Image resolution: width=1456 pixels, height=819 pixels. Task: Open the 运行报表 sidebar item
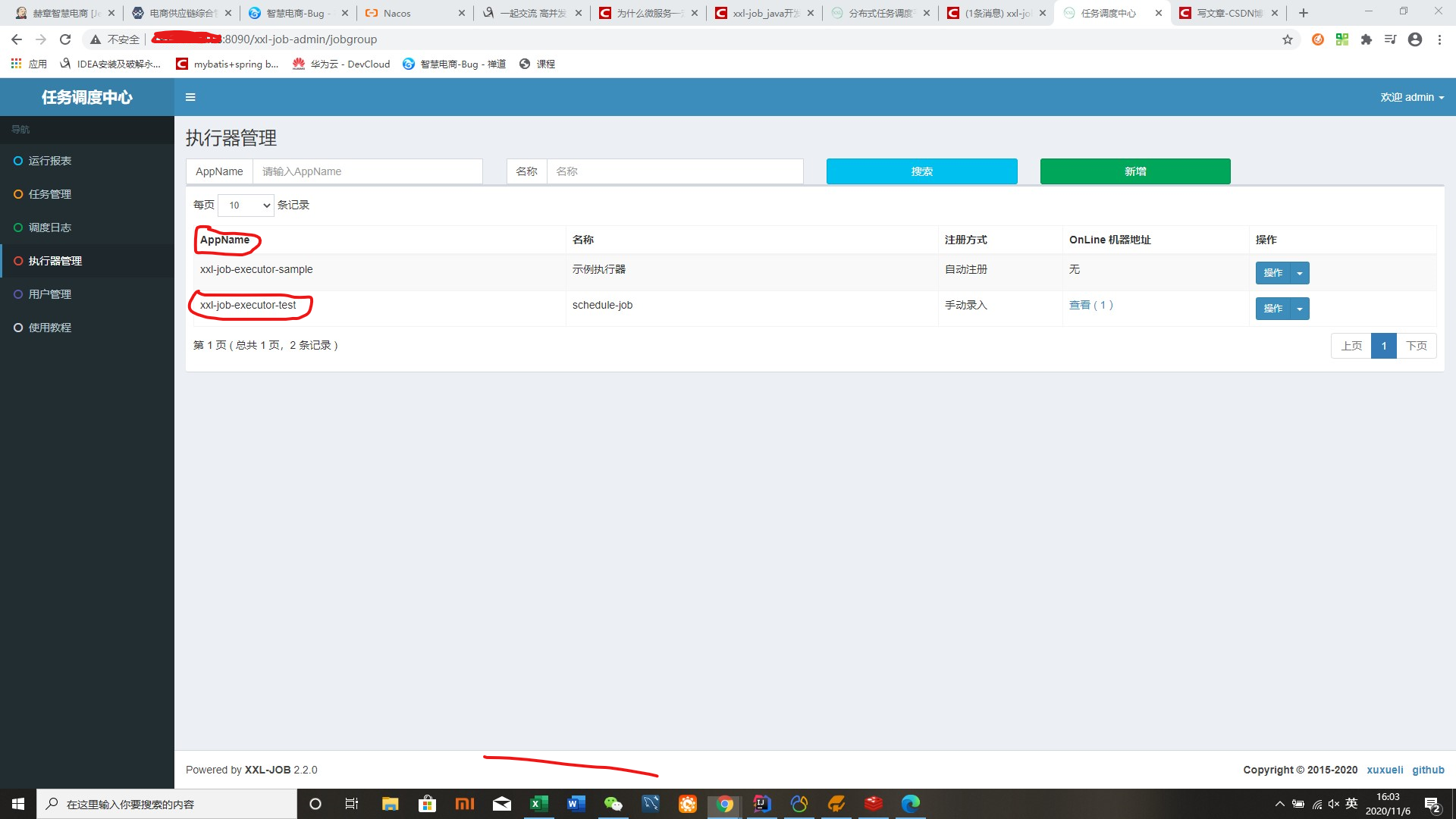pyautogui.click(x=50, y=161)
